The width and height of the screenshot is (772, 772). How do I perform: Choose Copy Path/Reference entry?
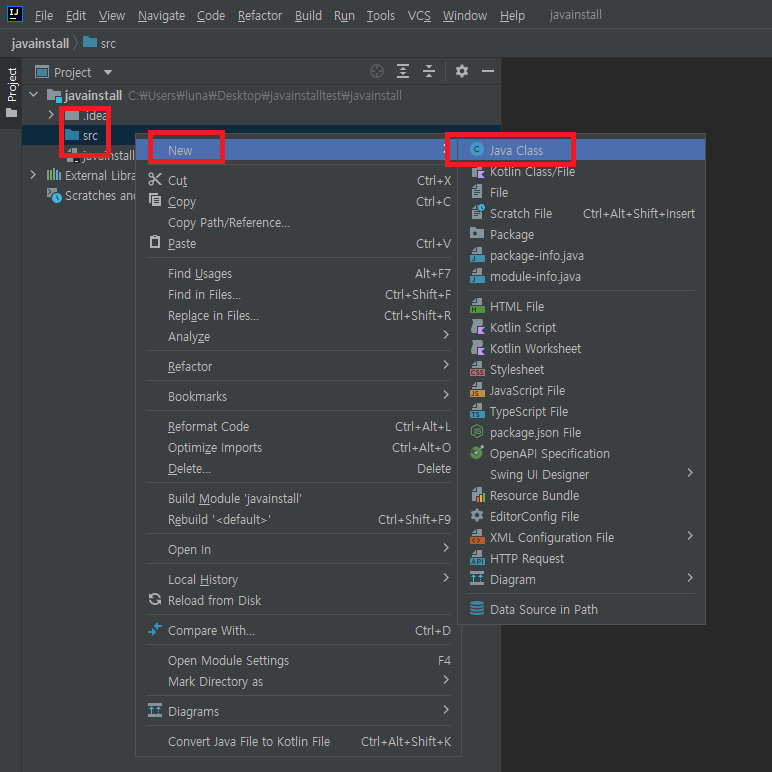298,223
